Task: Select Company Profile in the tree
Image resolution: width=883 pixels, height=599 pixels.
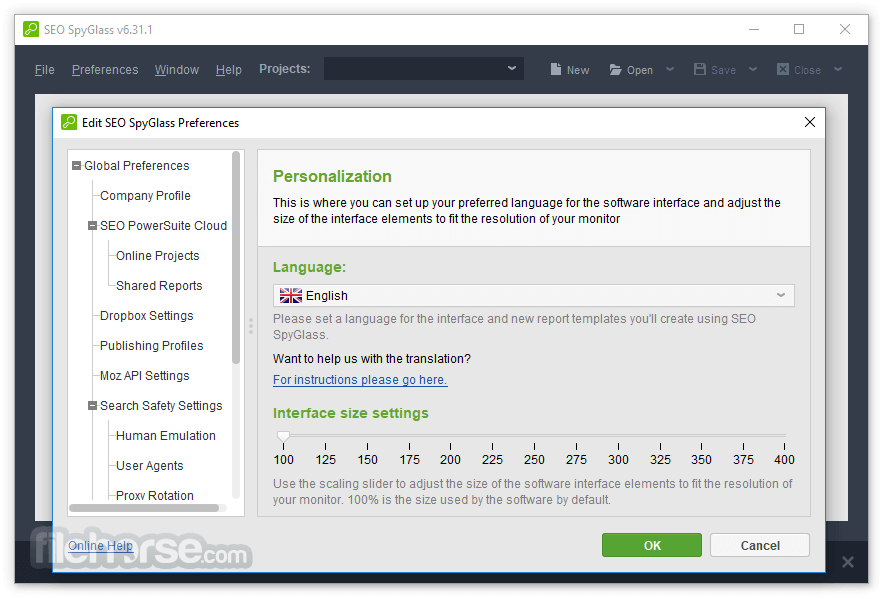Action: (x=145, y=196)
